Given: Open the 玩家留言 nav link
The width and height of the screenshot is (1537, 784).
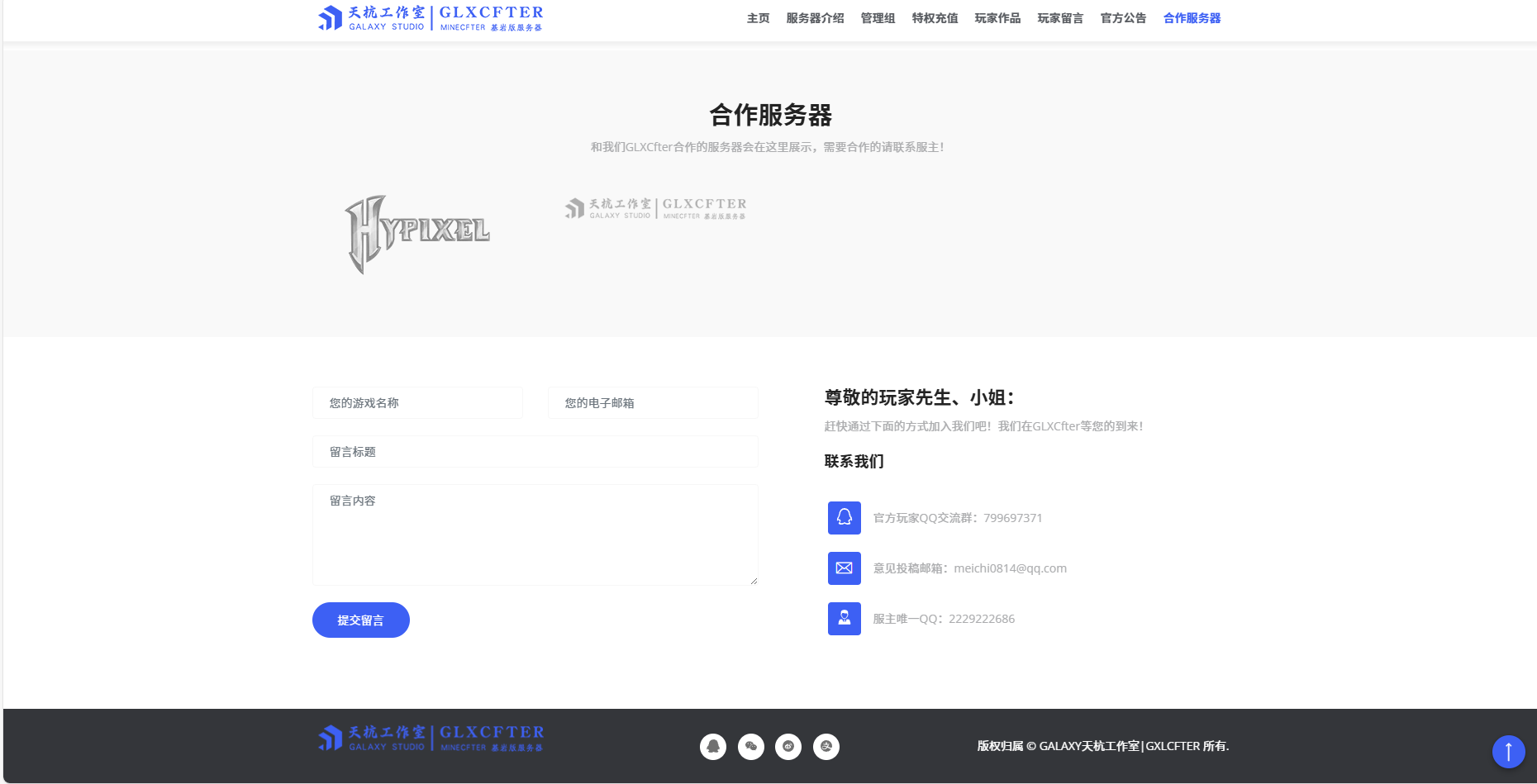Looking at the screenshot, I should pyautogui.click(x=1060, y=18).
